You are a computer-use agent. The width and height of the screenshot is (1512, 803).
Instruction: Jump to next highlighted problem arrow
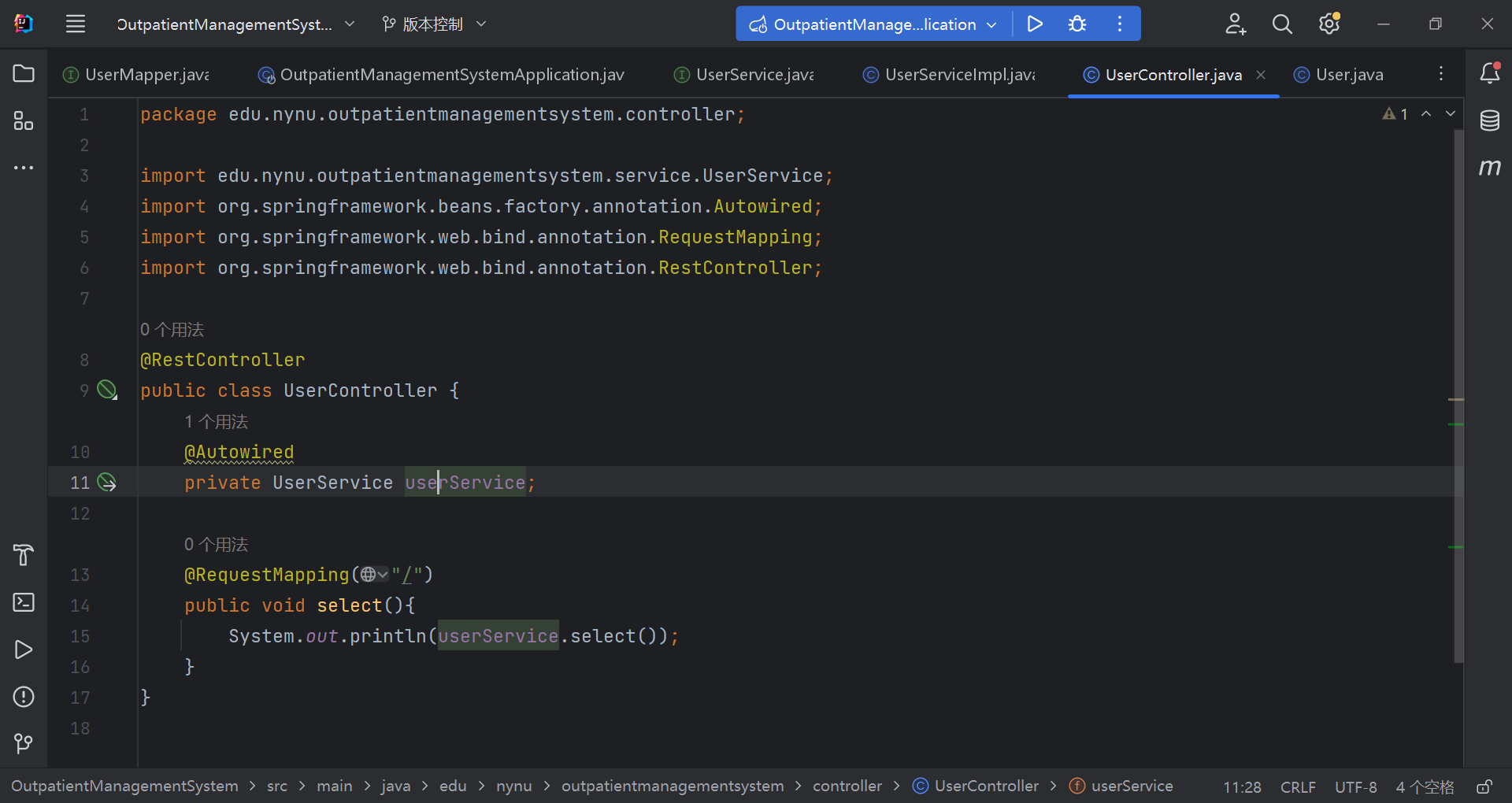[1451, 114]
